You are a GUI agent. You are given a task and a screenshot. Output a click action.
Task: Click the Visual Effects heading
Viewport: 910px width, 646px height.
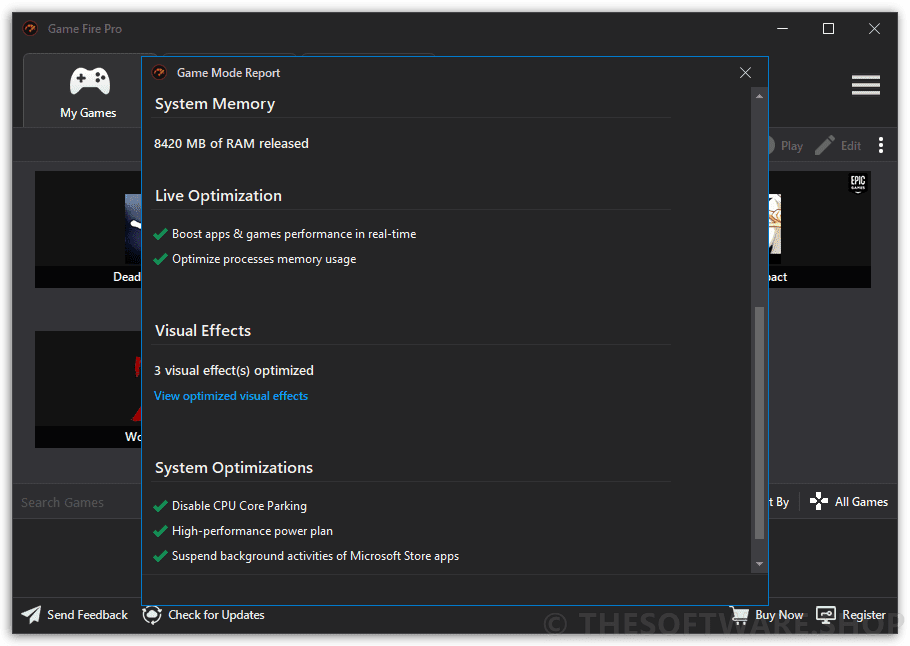[203, 330]
